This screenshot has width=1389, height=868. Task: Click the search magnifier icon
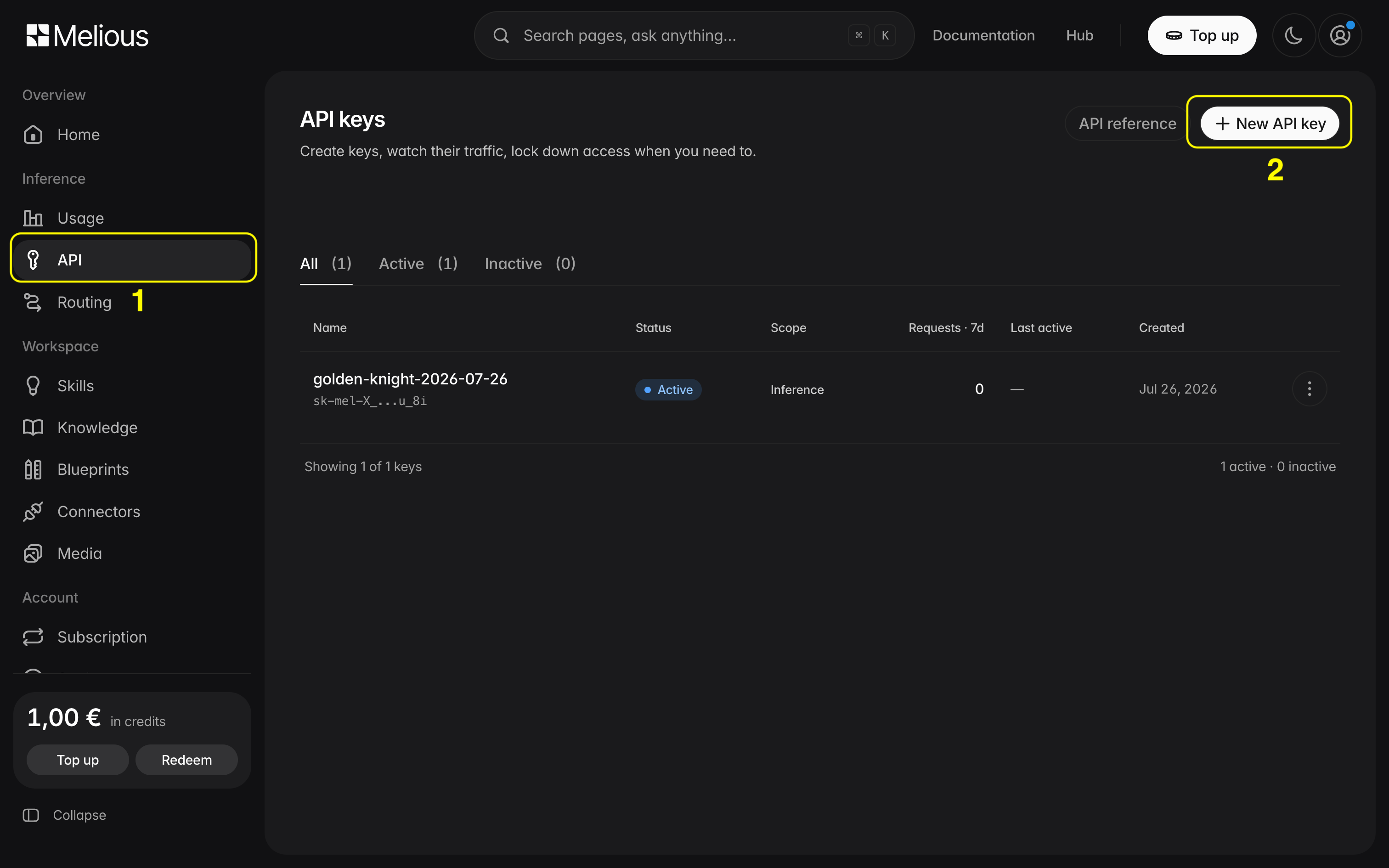[x=501, y=36]
